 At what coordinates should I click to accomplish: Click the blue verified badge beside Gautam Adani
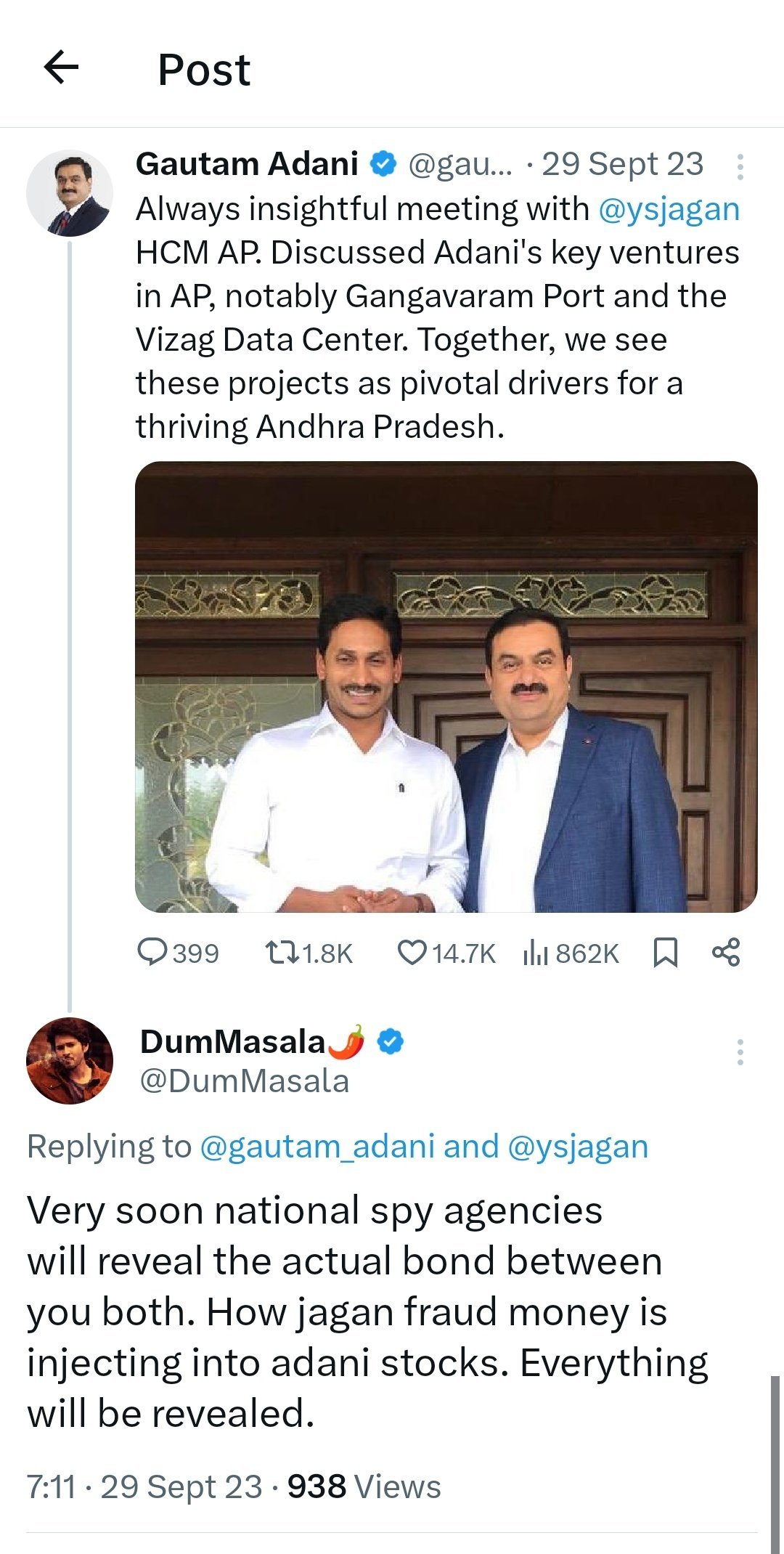[383, 164]
